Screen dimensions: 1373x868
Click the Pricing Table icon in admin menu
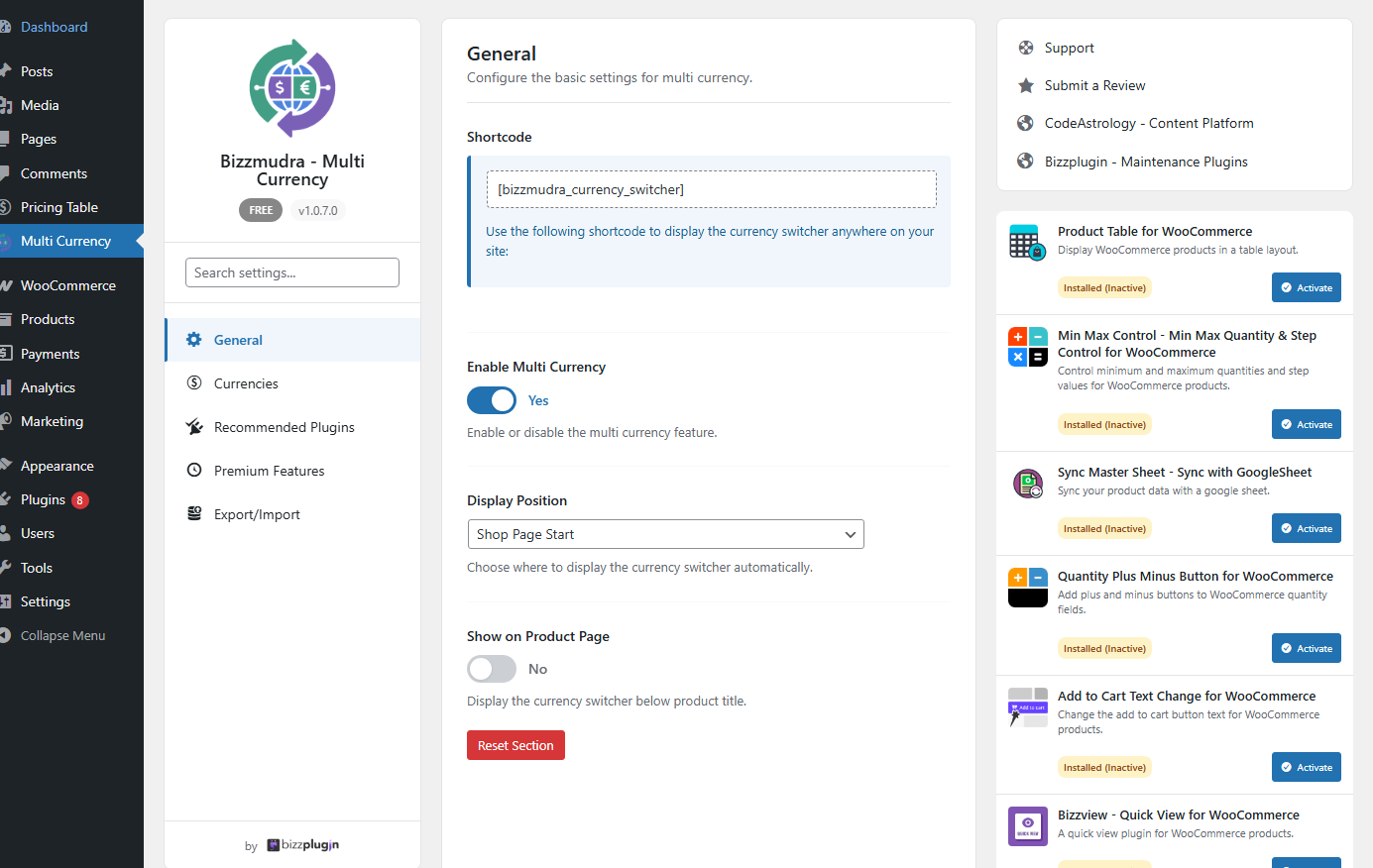click(5, 207)
